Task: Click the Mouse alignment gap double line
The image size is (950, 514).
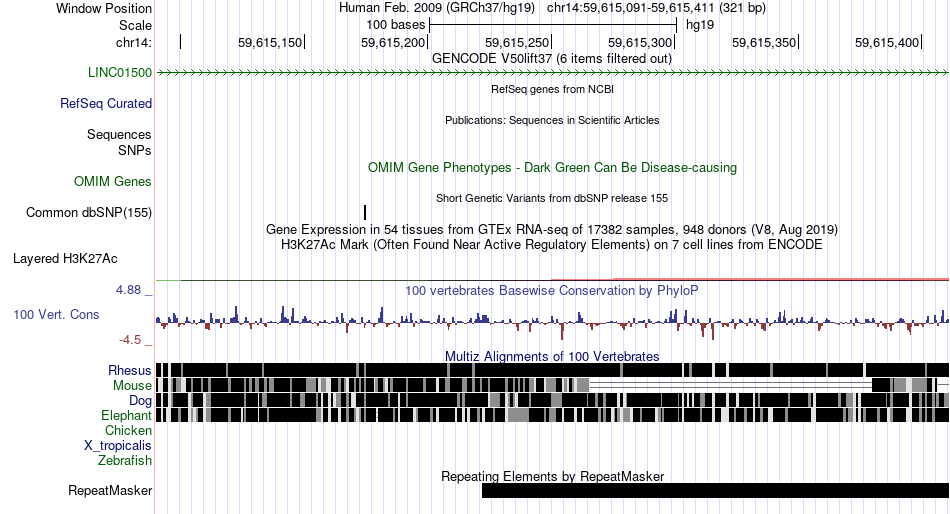Action: tap(730, 386)
